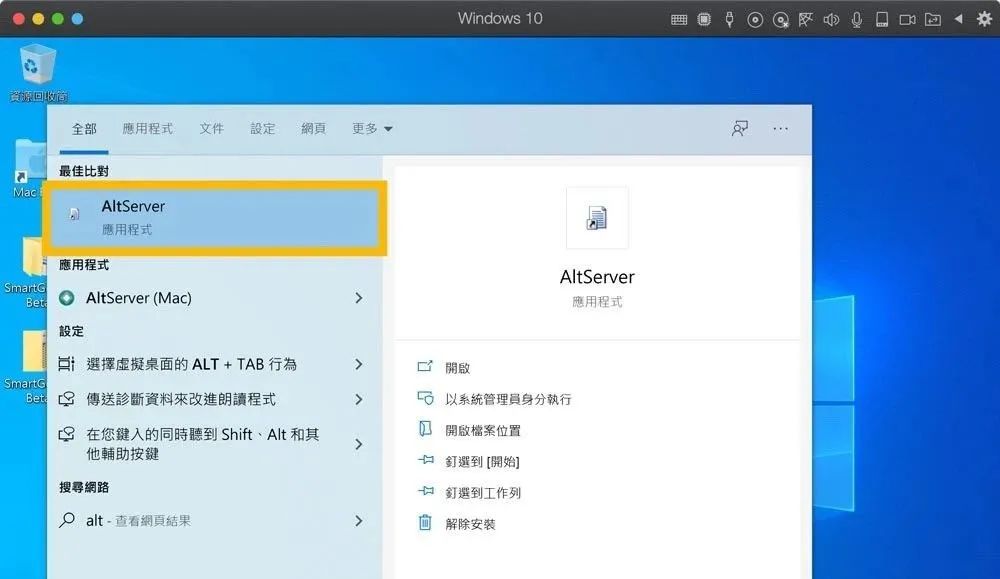Open the AltServer best match result

point(215,217)
